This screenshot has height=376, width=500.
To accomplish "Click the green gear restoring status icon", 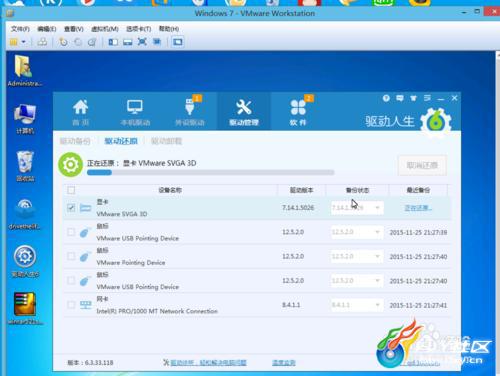I will [70, 164].
